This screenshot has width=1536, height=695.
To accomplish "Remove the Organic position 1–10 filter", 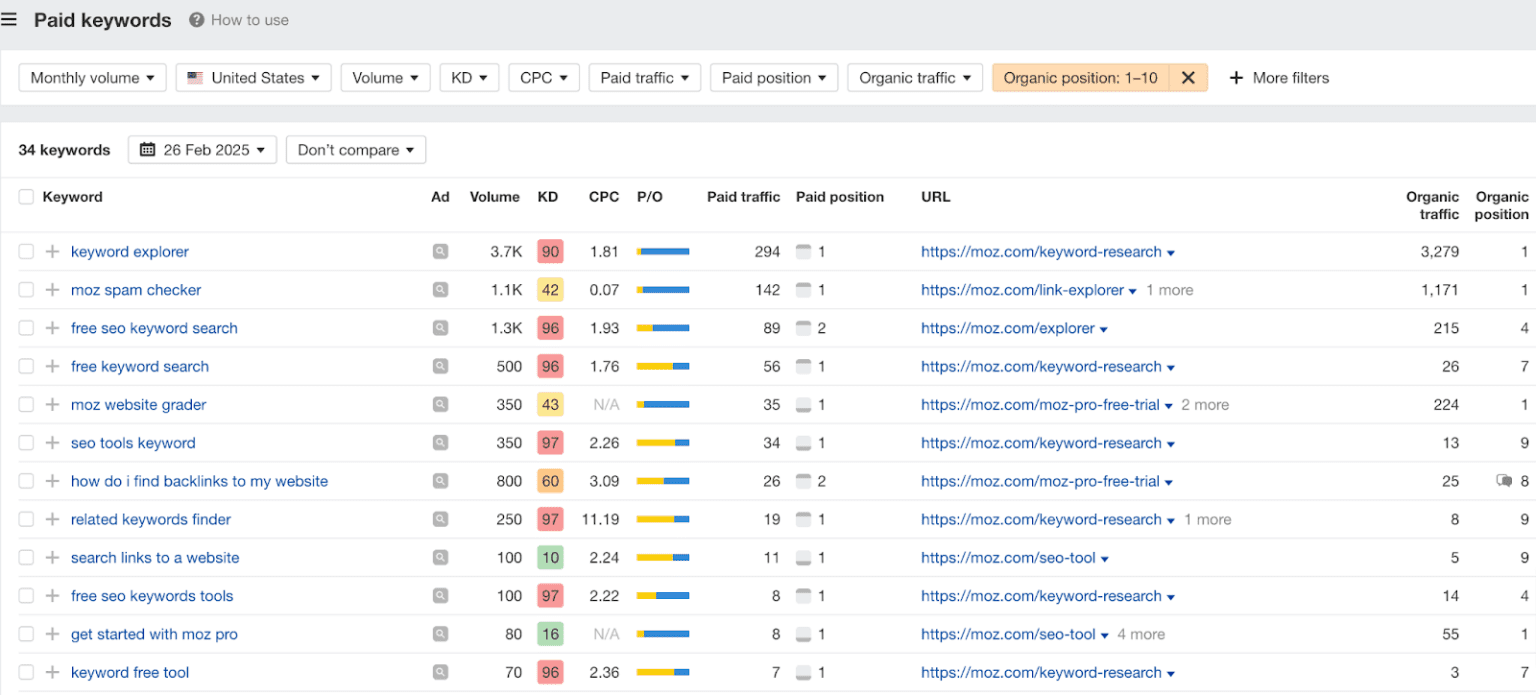I will click(x=1188, y=78).
